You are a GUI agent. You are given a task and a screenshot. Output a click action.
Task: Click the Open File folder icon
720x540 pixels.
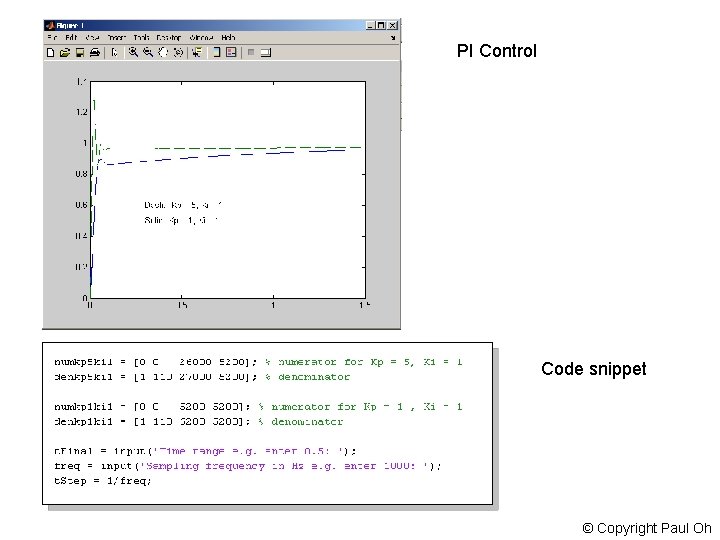[65, 53]
